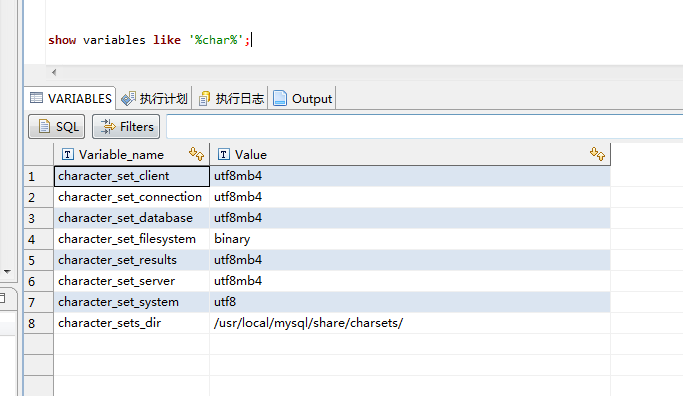The height and width of the screenshot is (396, 683).
Task: Open the Output tab
Action: point(303,99)
